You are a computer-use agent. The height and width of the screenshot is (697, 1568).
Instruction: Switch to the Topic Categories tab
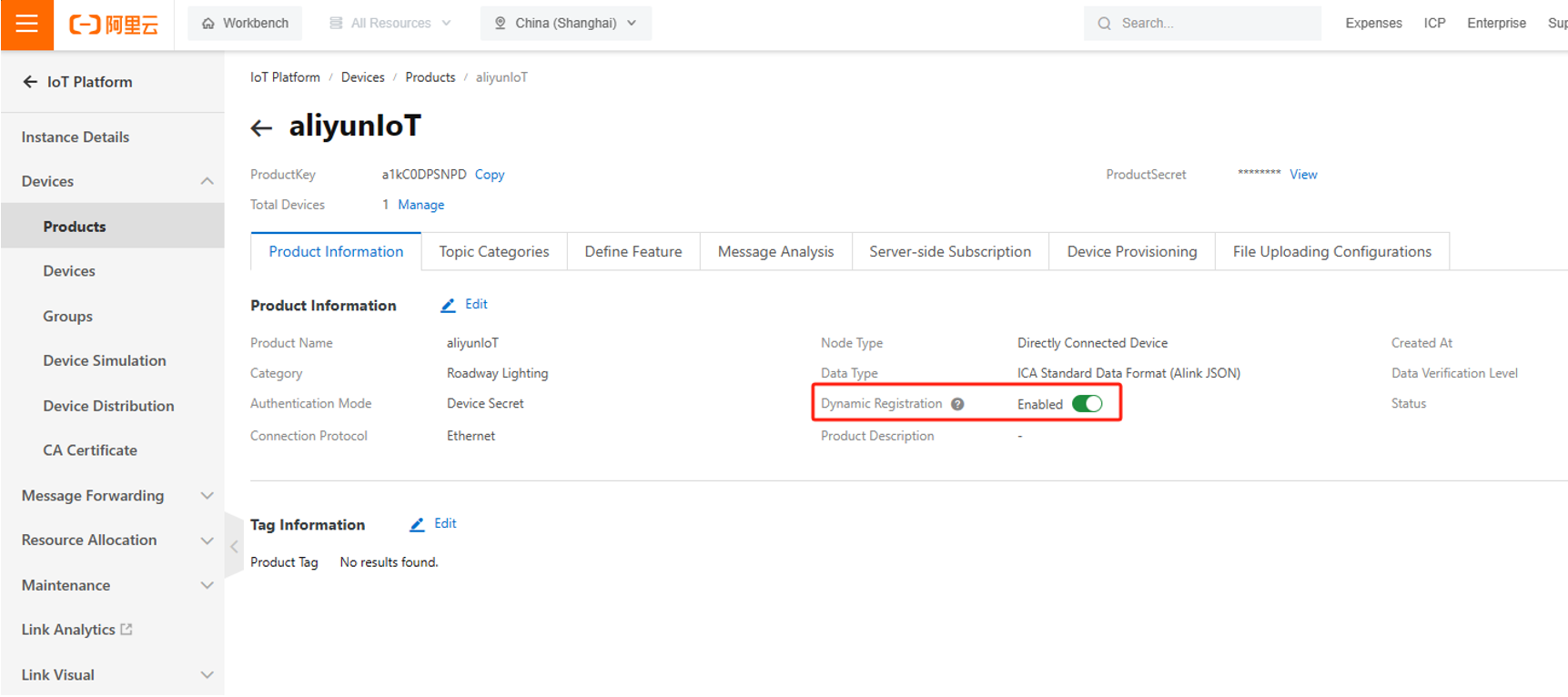tap(493, 252)
